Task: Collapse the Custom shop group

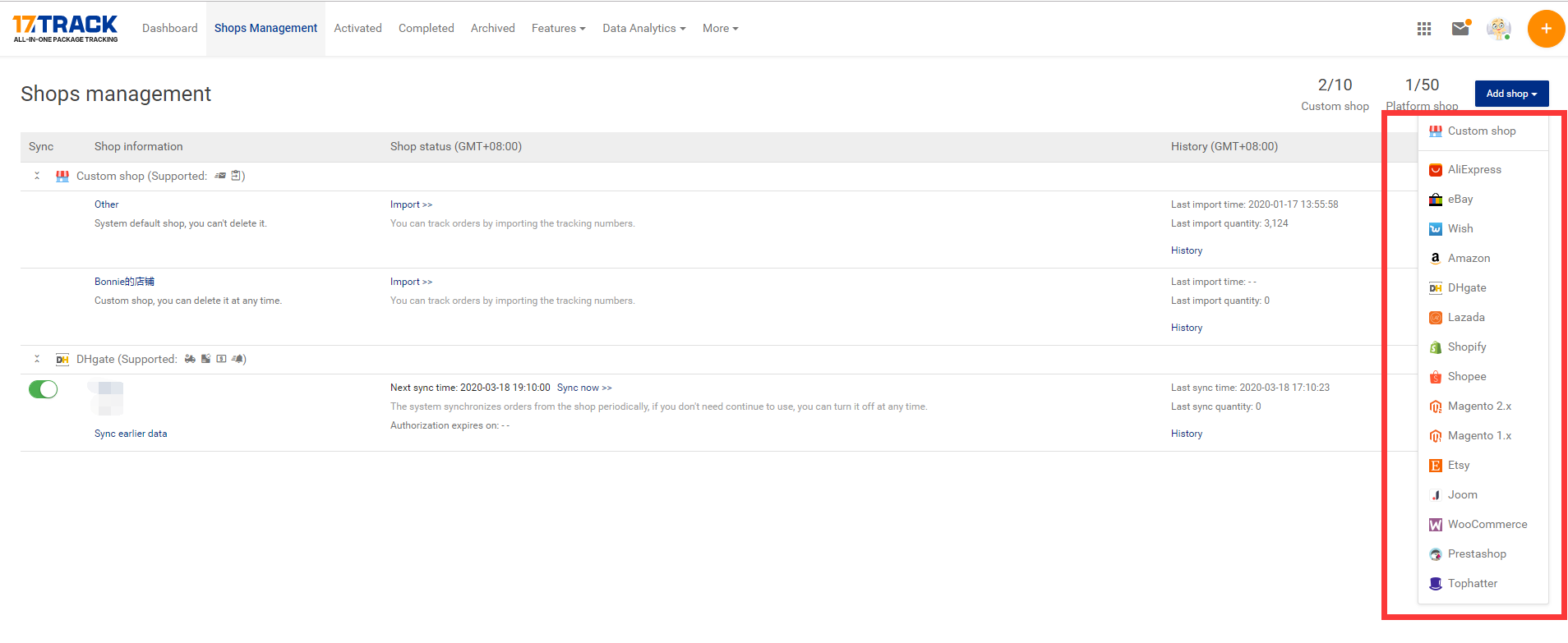Action: click(x=37, y=176)
